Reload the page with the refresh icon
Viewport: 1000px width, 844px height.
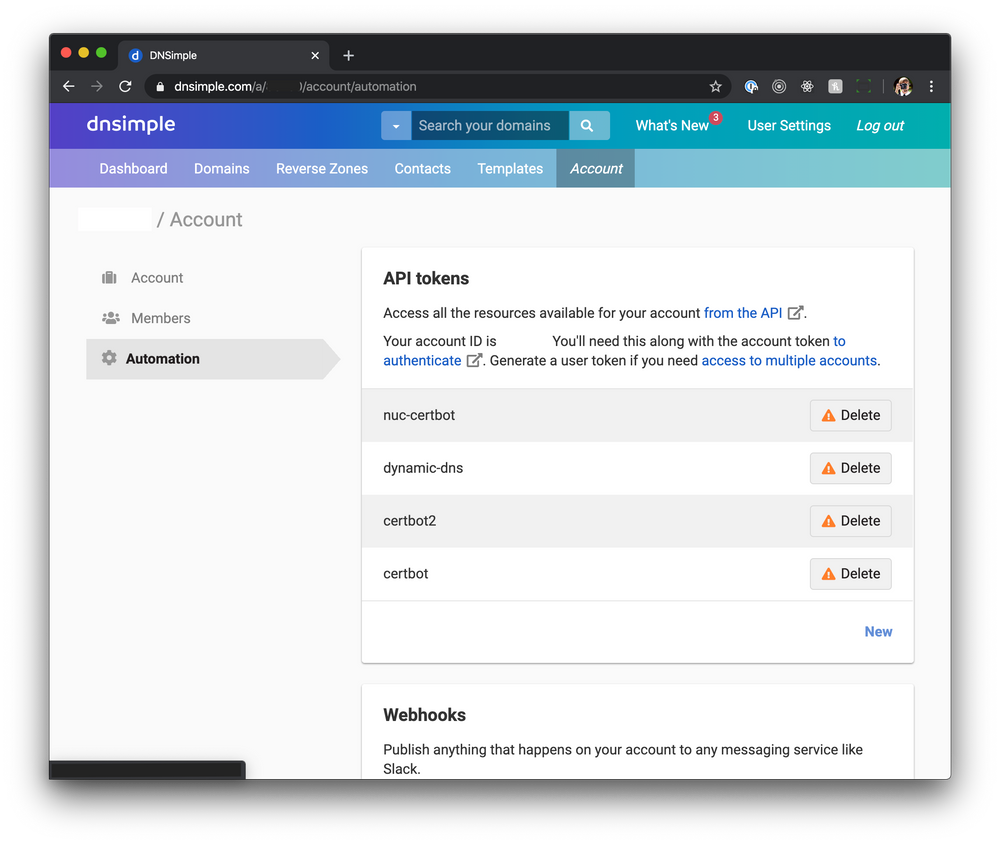pyautogui.click(x=124, y=86)
